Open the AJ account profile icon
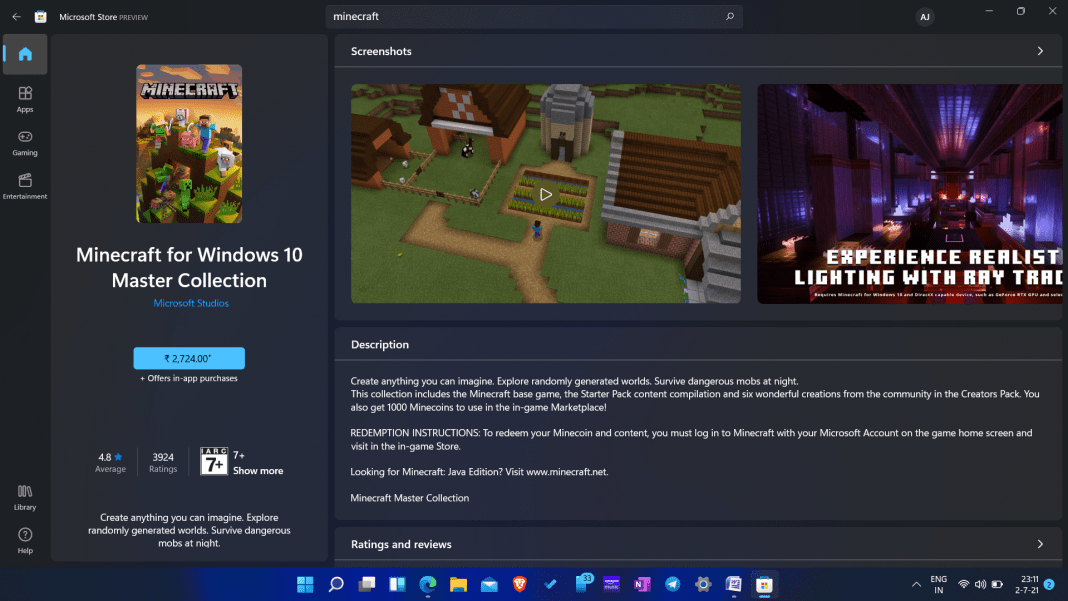 925,16
